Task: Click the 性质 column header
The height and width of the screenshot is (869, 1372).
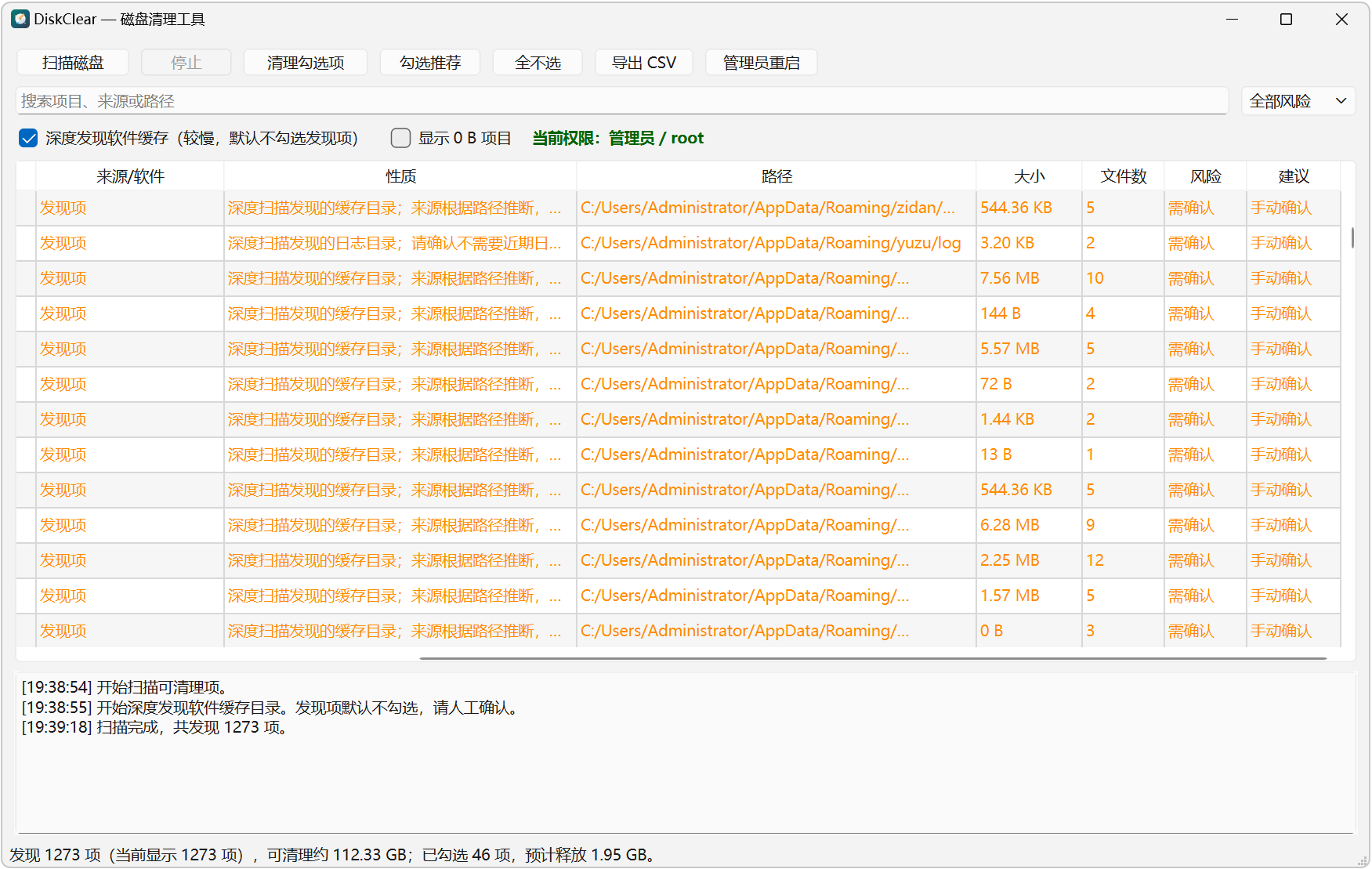Action: (x=400, y=176)
